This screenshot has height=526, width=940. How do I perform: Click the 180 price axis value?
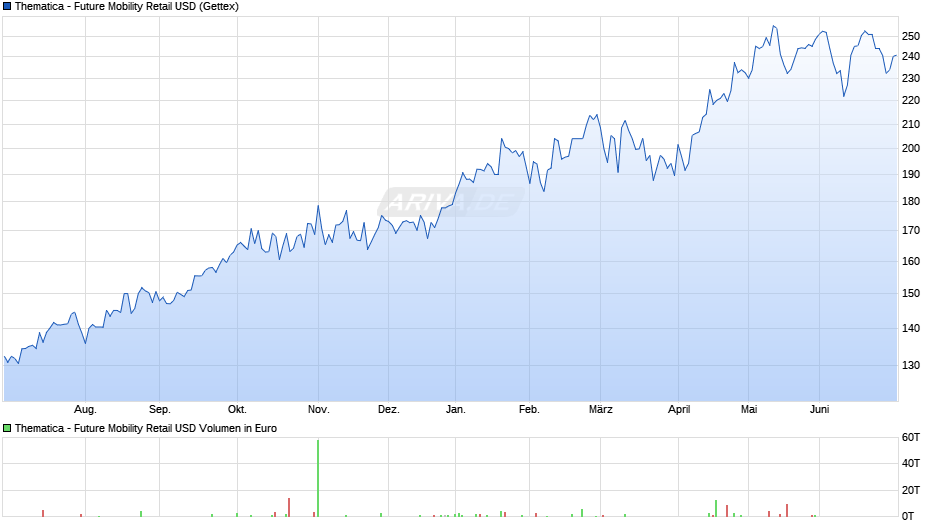coord(911,202)
